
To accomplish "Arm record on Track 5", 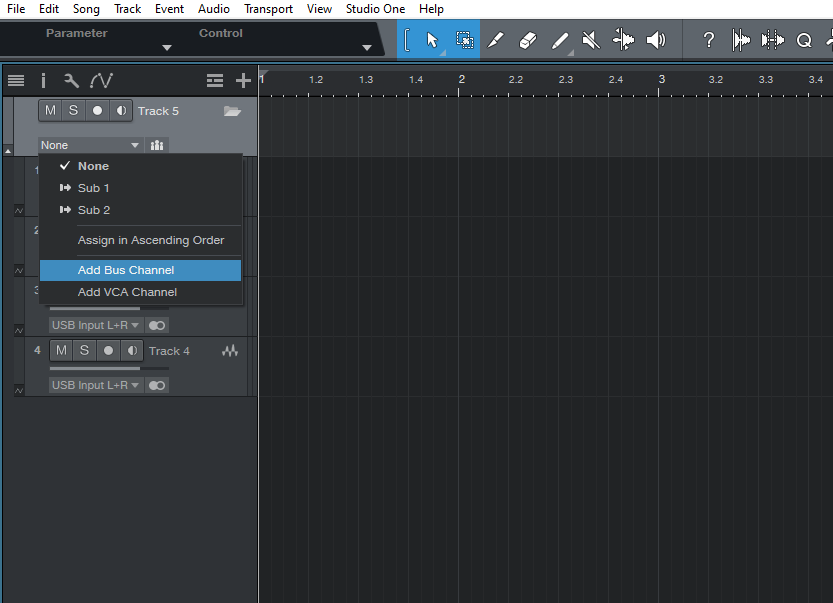I will coord(97,111).
